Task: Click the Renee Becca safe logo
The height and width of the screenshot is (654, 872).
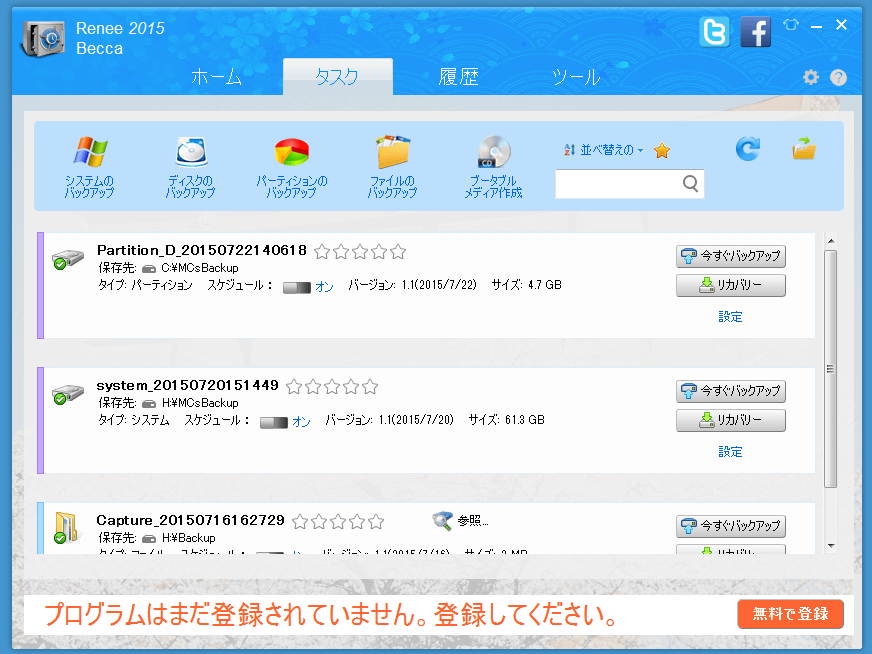Action: 43,38
